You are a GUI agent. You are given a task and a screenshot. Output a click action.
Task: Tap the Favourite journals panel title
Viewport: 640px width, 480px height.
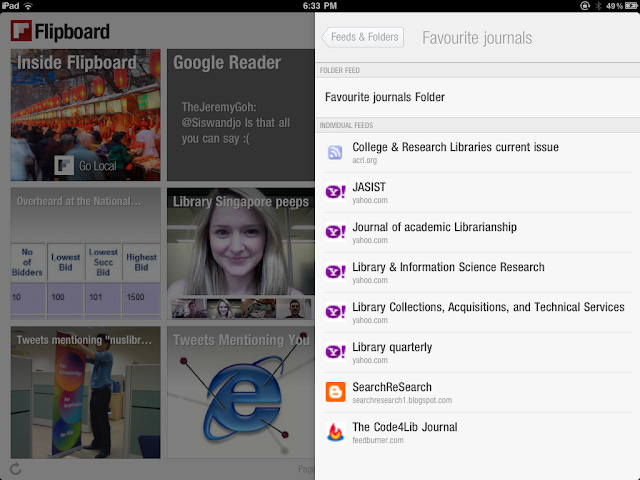coord(477,38)
